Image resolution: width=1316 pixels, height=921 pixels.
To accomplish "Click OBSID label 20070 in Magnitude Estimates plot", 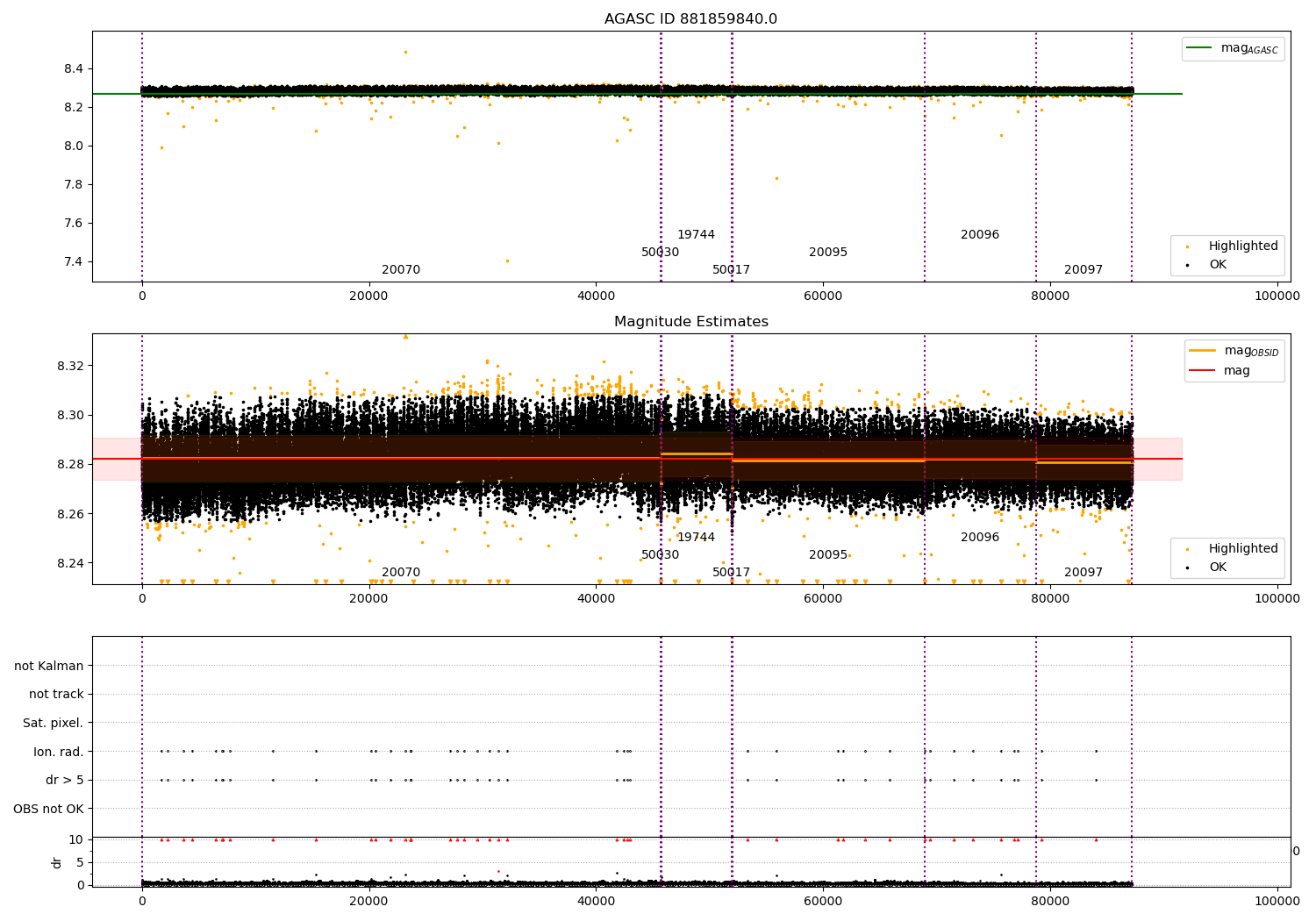I will pos(401,573).
